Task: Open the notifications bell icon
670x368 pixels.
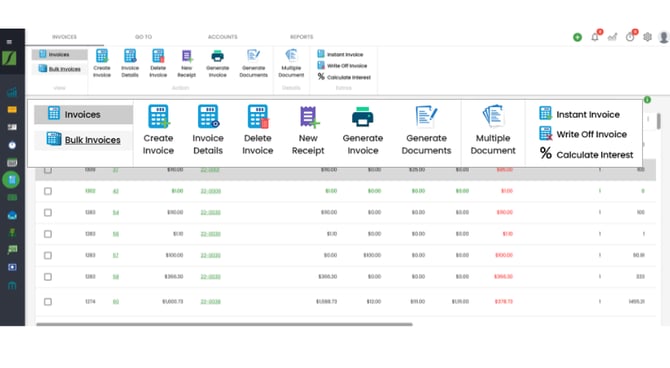Action: coord(595,37)
